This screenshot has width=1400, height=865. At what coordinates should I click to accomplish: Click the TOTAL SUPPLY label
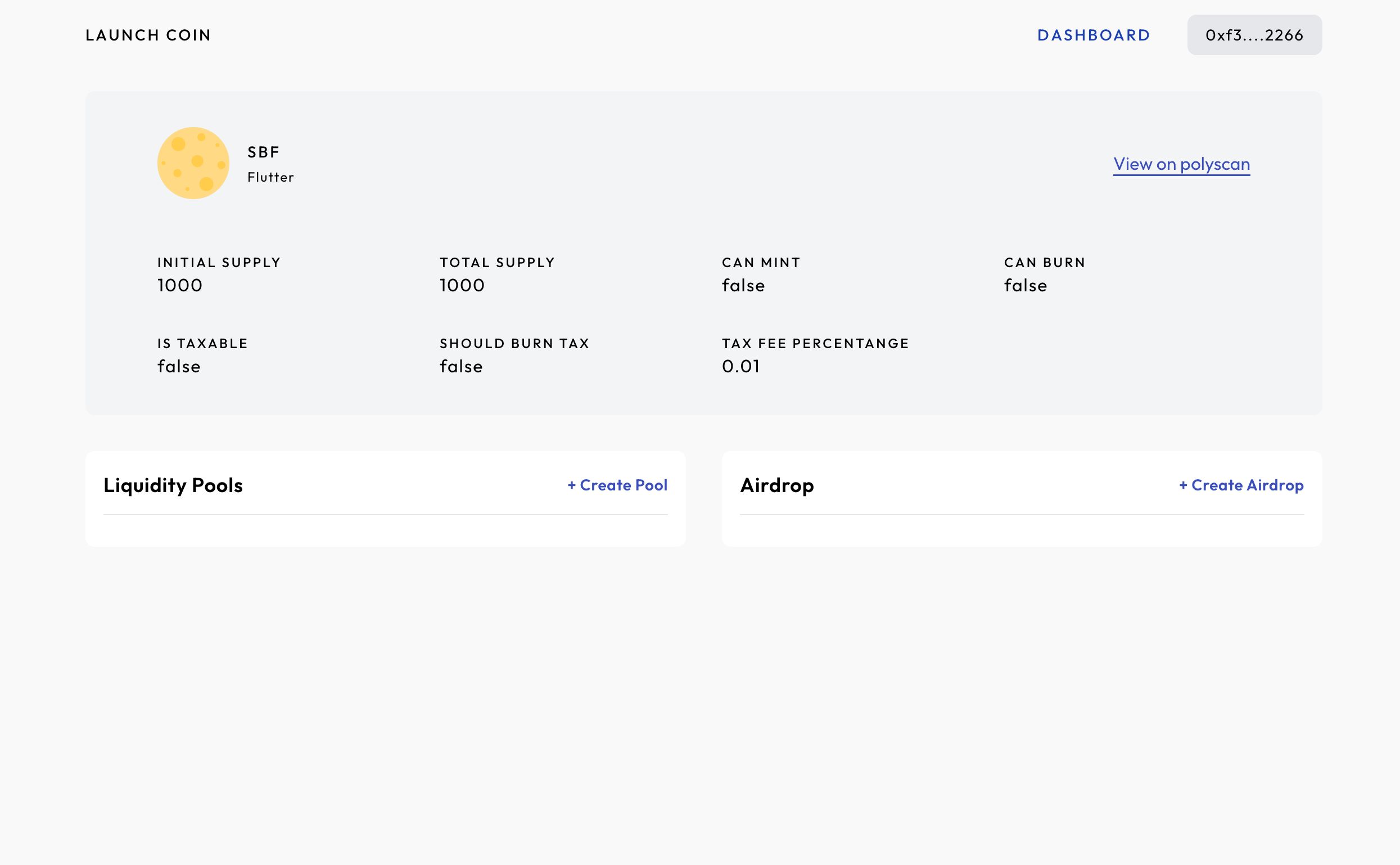497,263
